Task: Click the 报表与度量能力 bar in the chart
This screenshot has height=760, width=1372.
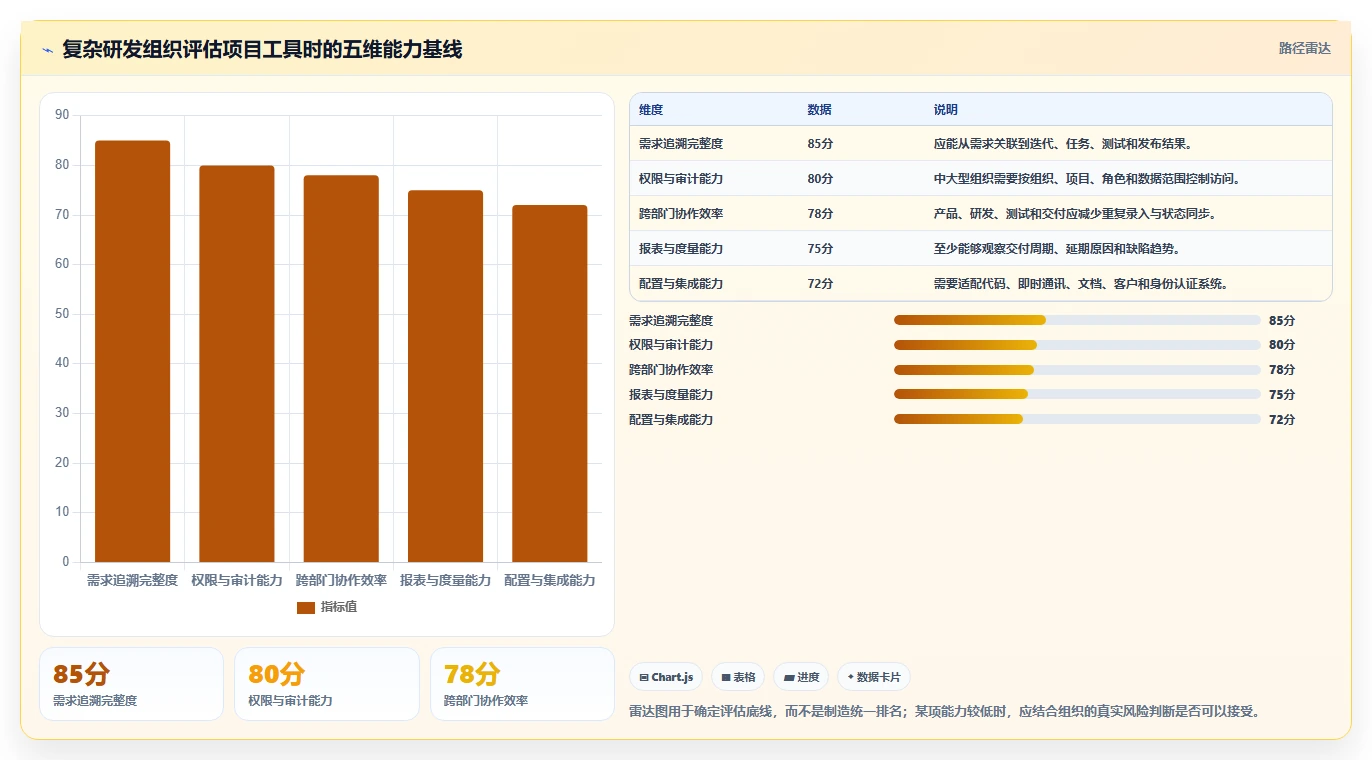Action: [x=445, y=376]
